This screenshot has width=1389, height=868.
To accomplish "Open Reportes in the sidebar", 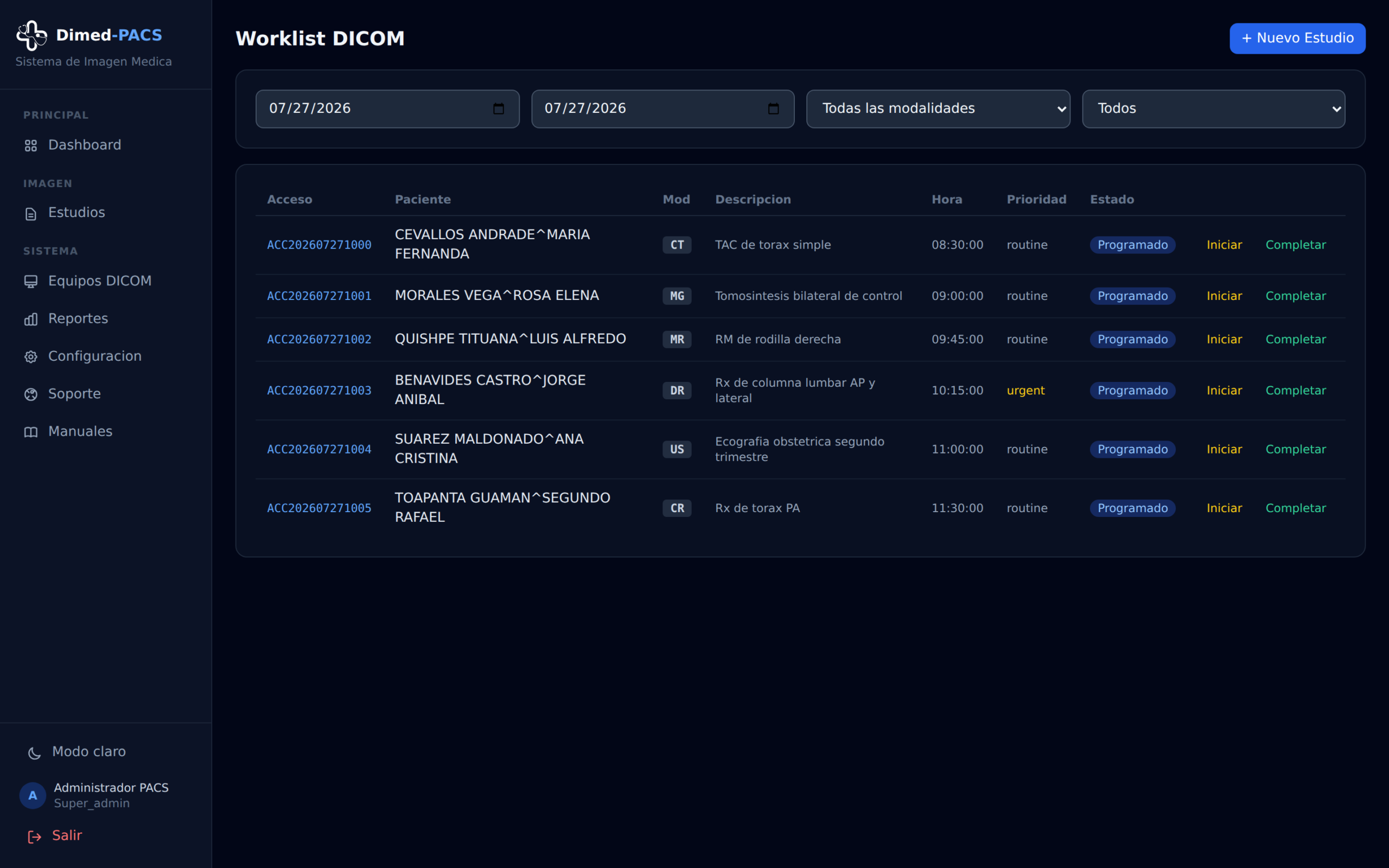I will (x=106, y=318).
